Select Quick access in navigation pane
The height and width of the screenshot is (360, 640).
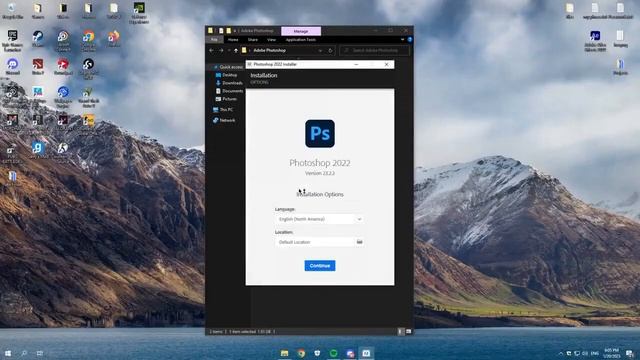click(x=228, y=67)
